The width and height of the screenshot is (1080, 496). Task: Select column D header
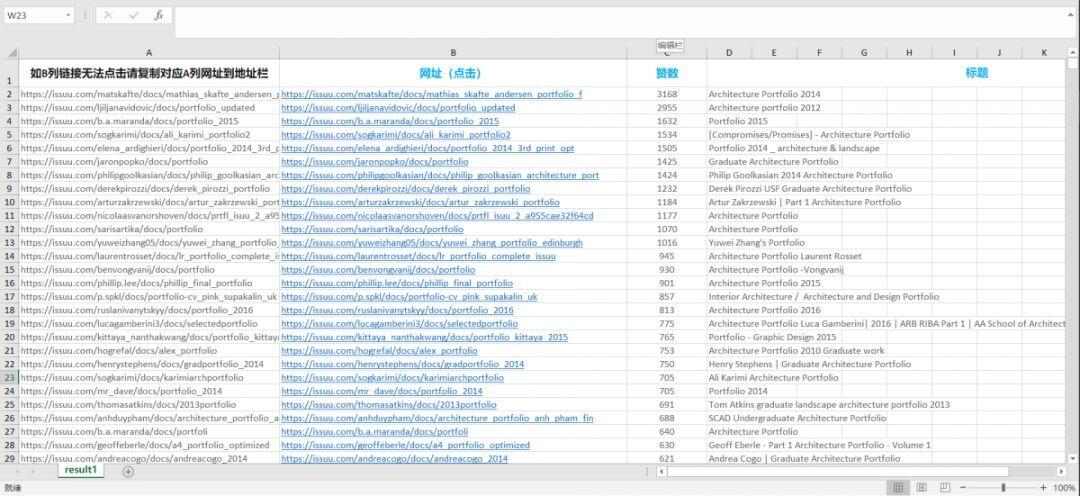pyautogui.click(x=729, y=52)
